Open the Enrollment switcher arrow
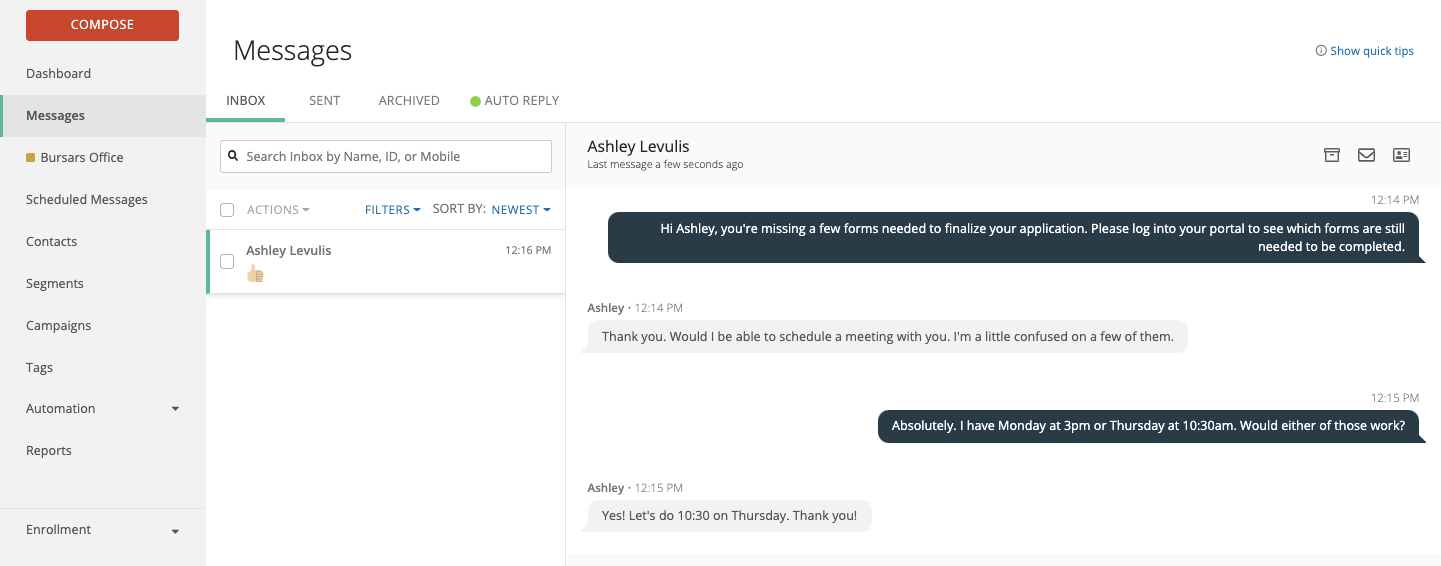This screenshot has width=1441, height=566. [x=175, y=531]
